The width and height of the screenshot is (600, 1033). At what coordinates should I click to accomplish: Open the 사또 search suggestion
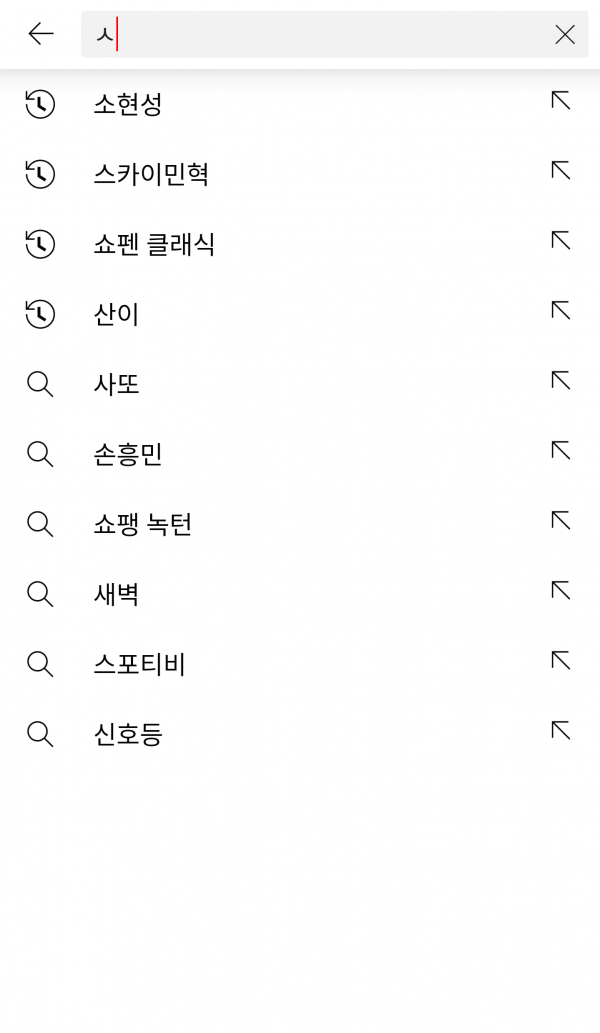click(116, 384)
